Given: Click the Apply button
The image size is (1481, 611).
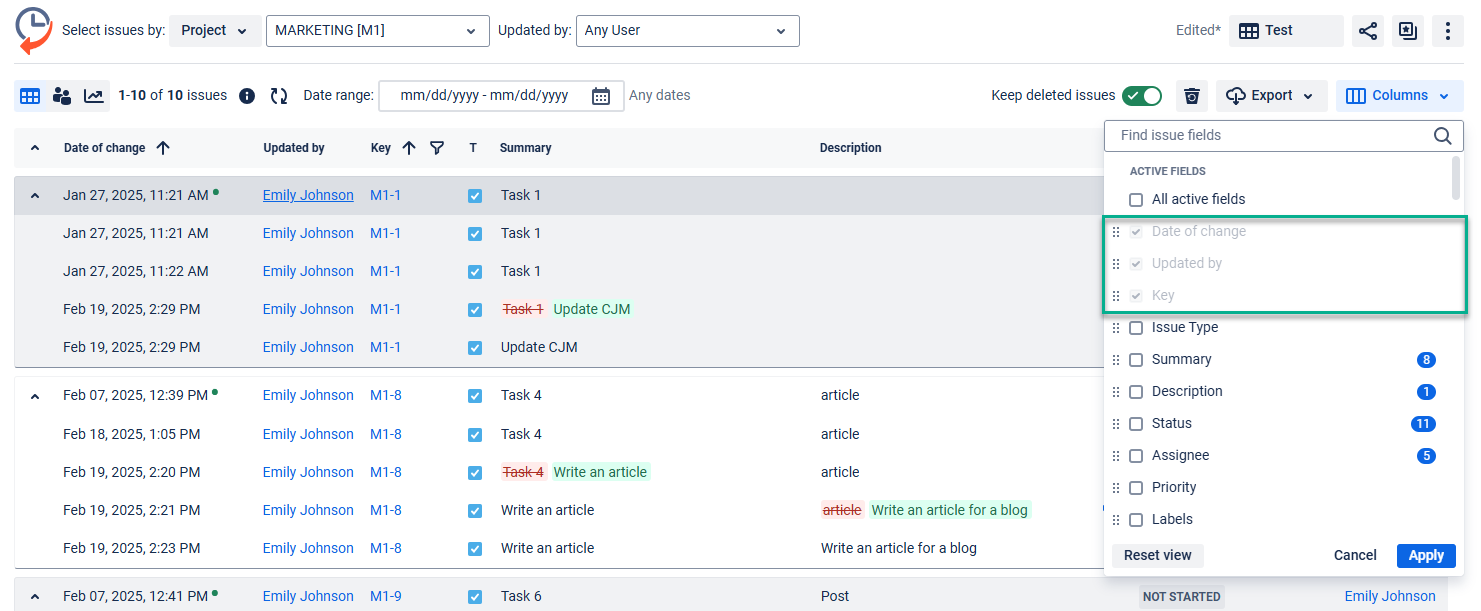Looking at the screenshot, I should (x=1425, y=556).
